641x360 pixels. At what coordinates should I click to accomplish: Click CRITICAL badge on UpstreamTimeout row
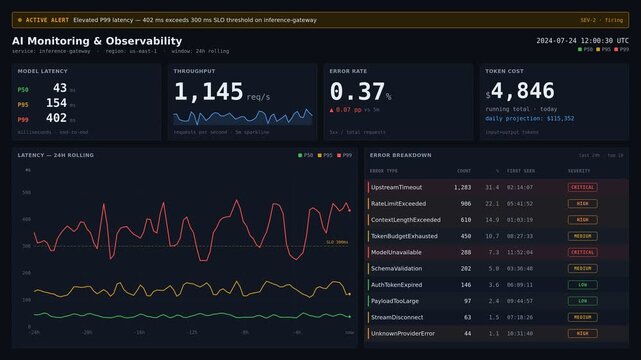583,187
